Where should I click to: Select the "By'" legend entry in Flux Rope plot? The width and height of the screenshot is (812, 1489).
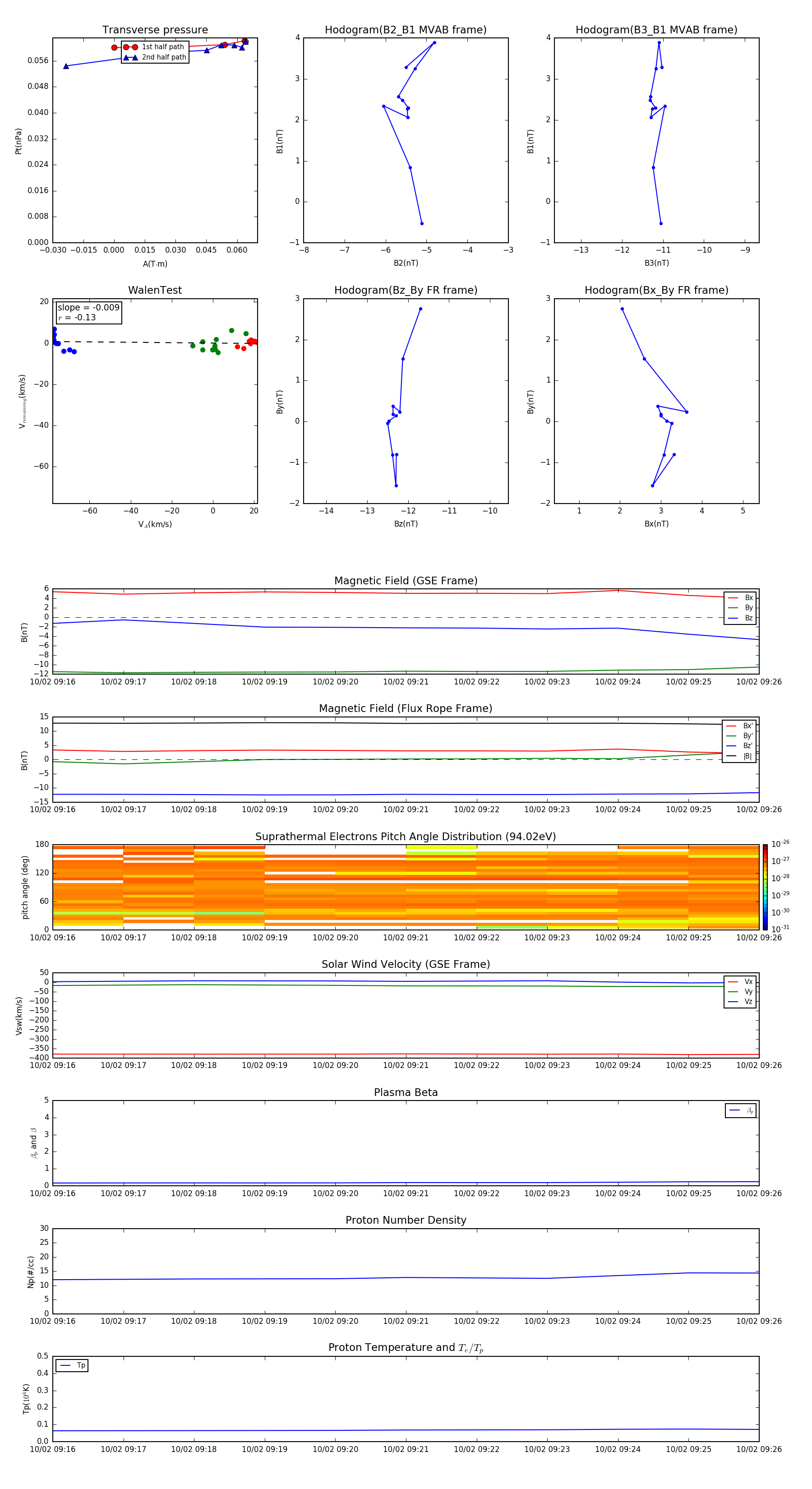pos(739,736)
